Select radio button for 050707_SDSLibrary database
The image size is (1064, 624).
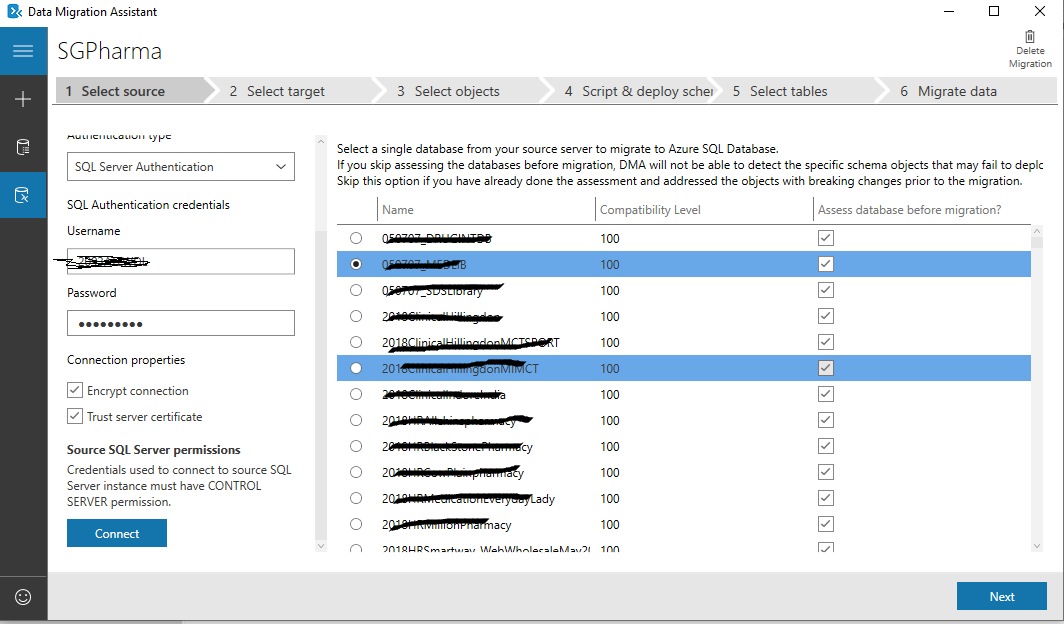coord(356,290)
